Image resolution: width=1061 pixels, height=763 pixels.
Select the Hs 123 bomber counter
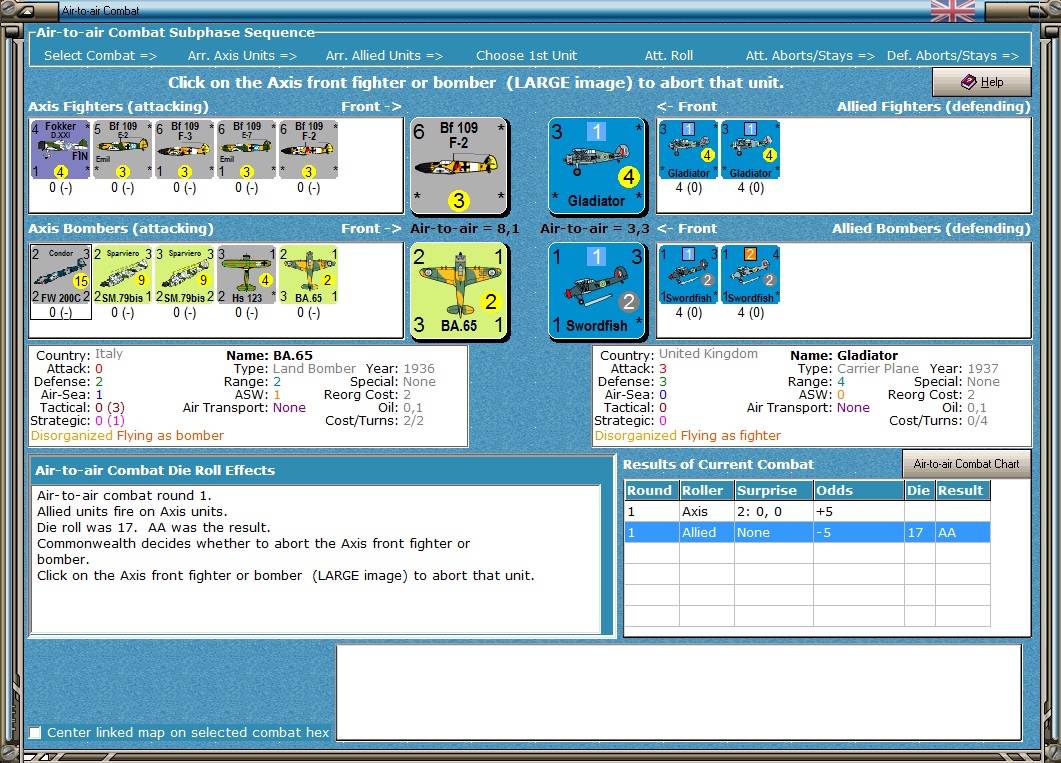point(246,275)
